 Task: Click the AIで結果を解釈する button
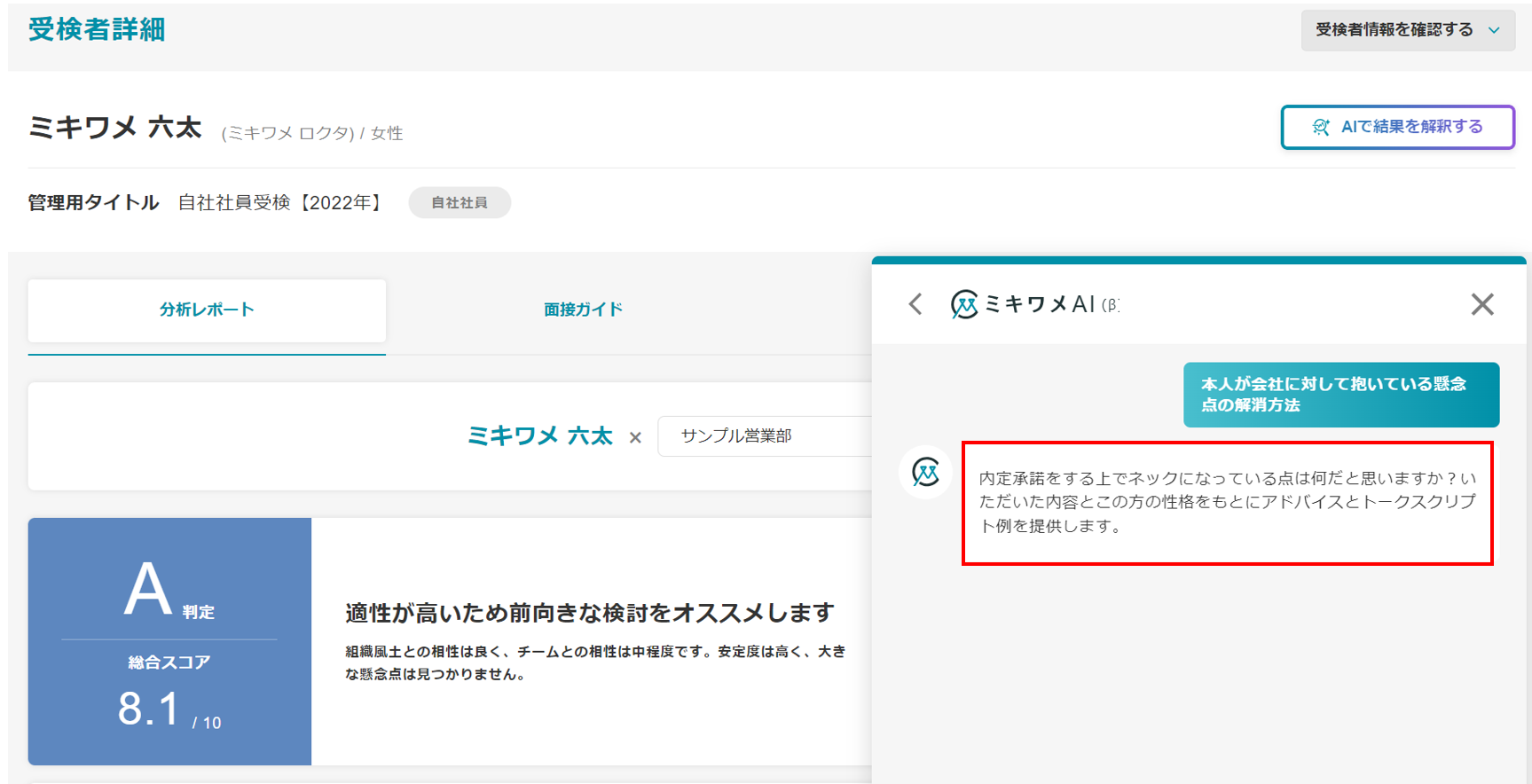[x=1397, y=127]
